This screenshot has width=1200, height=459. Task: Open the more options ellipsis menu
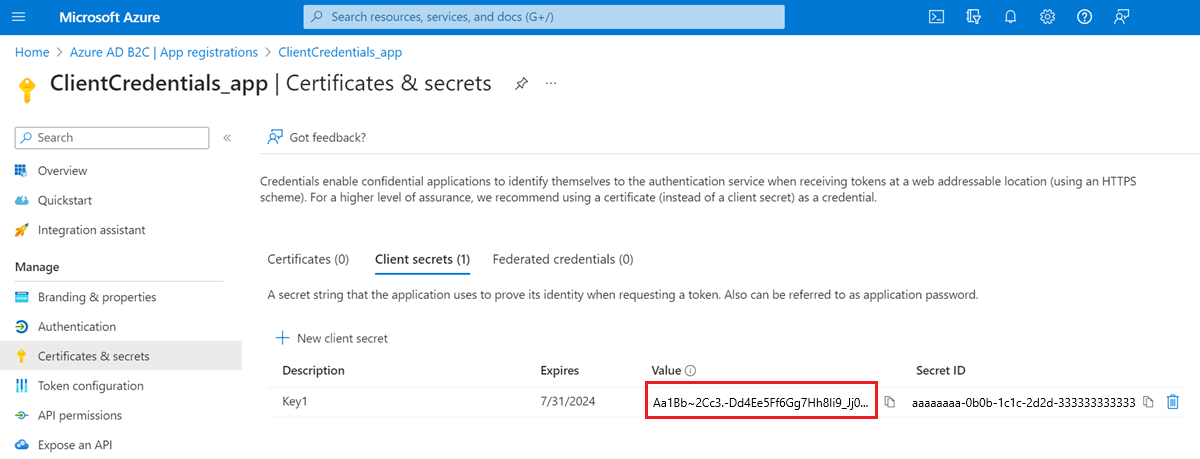[x=551, y=84]
